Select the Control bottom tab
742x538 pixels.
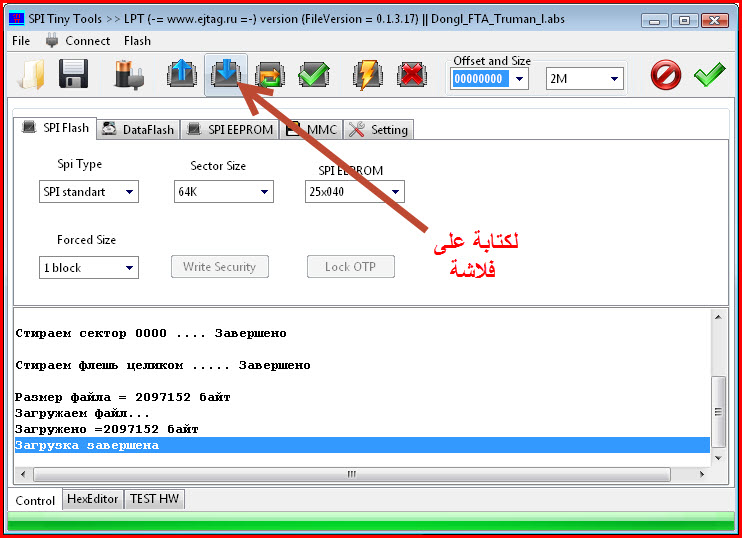pyautogui.click(x=35, y=500)
